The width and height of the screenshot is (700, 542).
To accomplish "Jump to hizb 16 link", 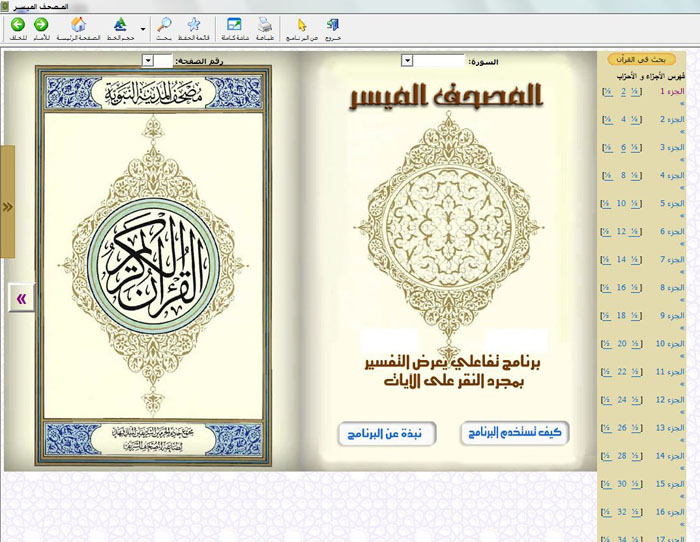I will (x=621, y=288).
